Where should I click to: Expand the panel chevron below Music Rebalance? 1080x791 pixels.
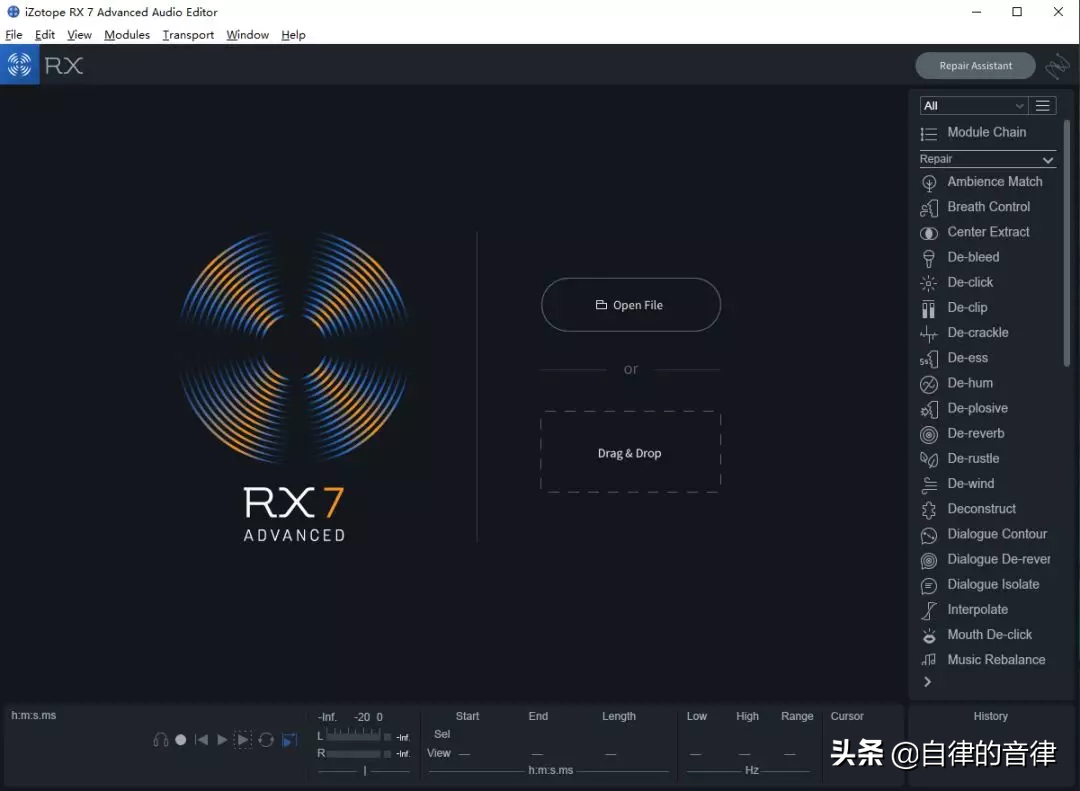pos(928,681)
